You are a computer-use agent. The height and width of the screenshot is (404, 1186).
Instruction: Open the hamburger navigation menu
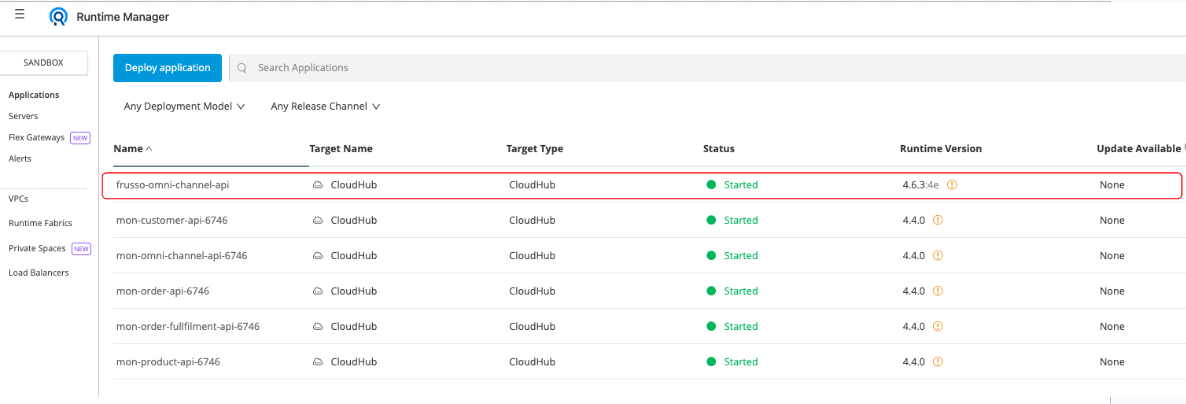click(20, 15)
